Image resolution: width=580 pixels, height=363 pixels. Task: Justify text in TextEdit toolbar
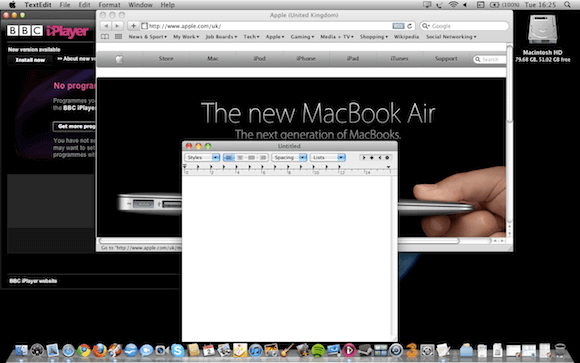point(252,158)
